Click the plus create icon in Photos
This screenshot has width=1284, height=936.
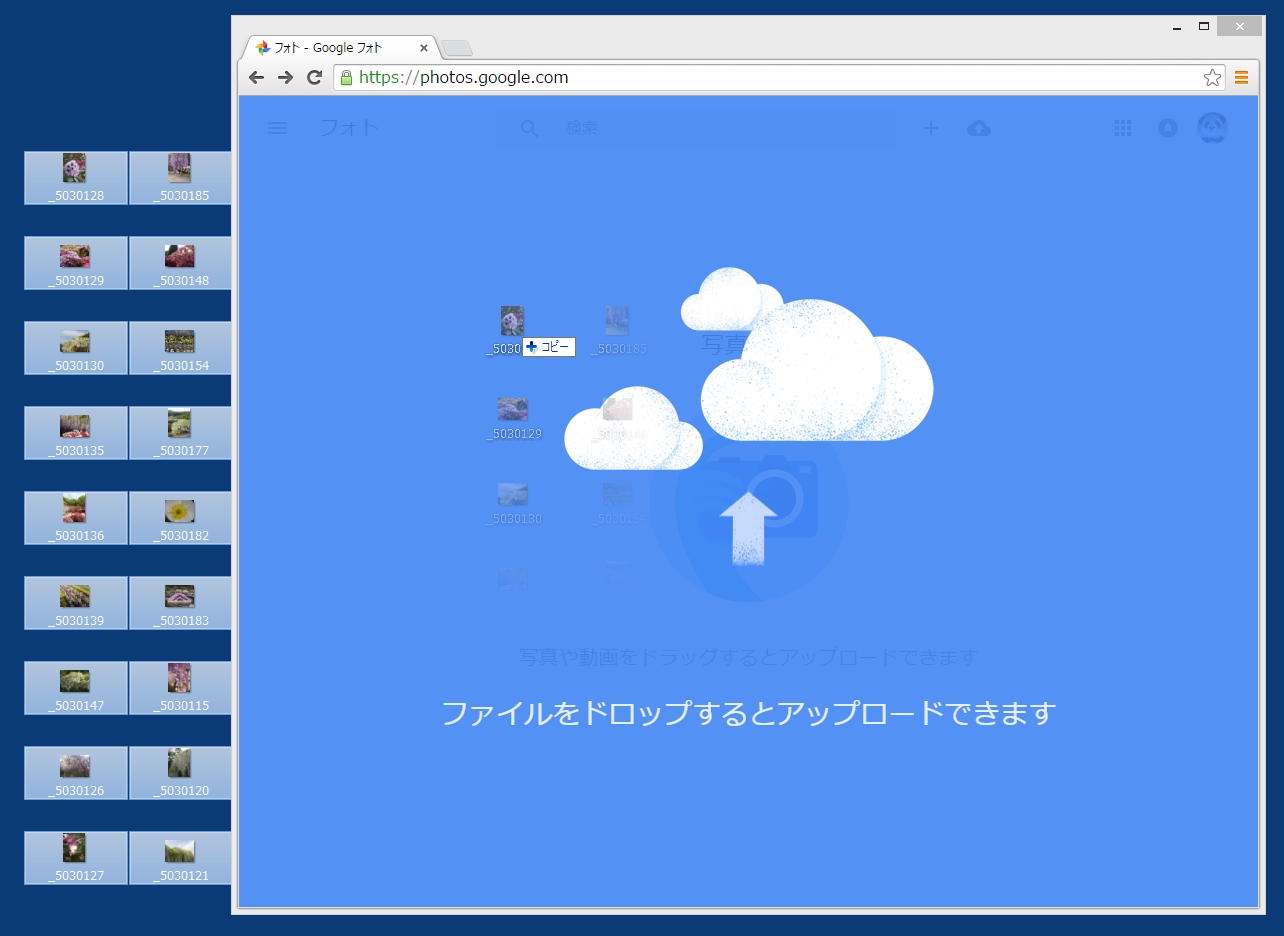[931, 128]
